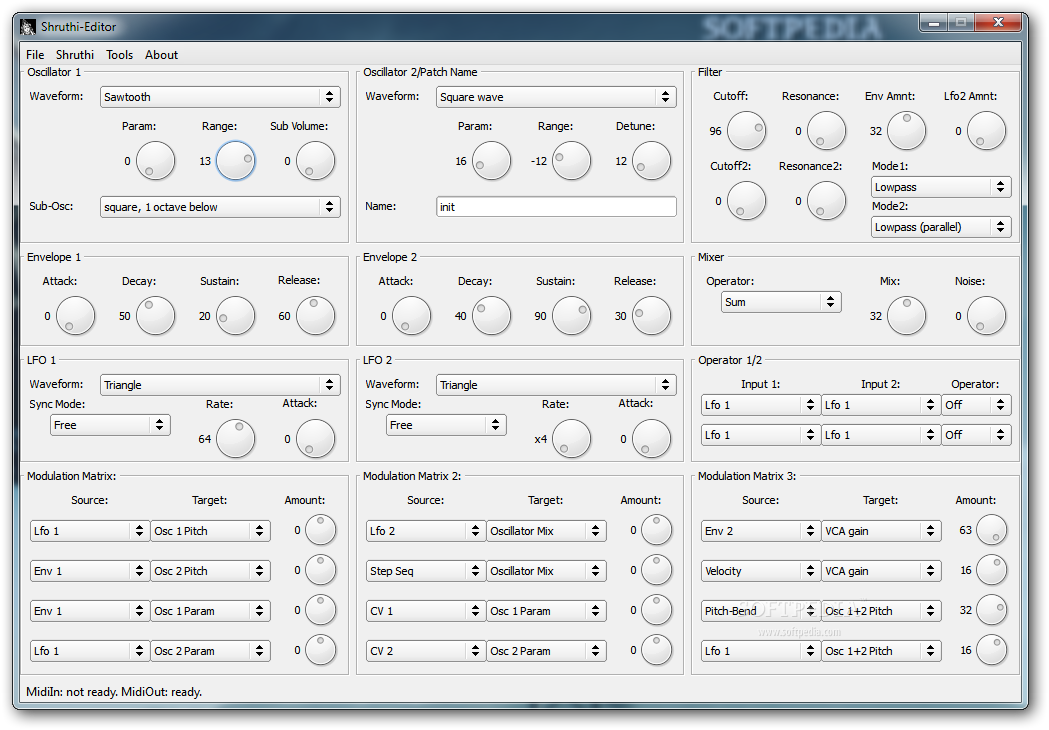Open the Shruthi menu
The image size is (1049, 730).
(x=75, y=55)
